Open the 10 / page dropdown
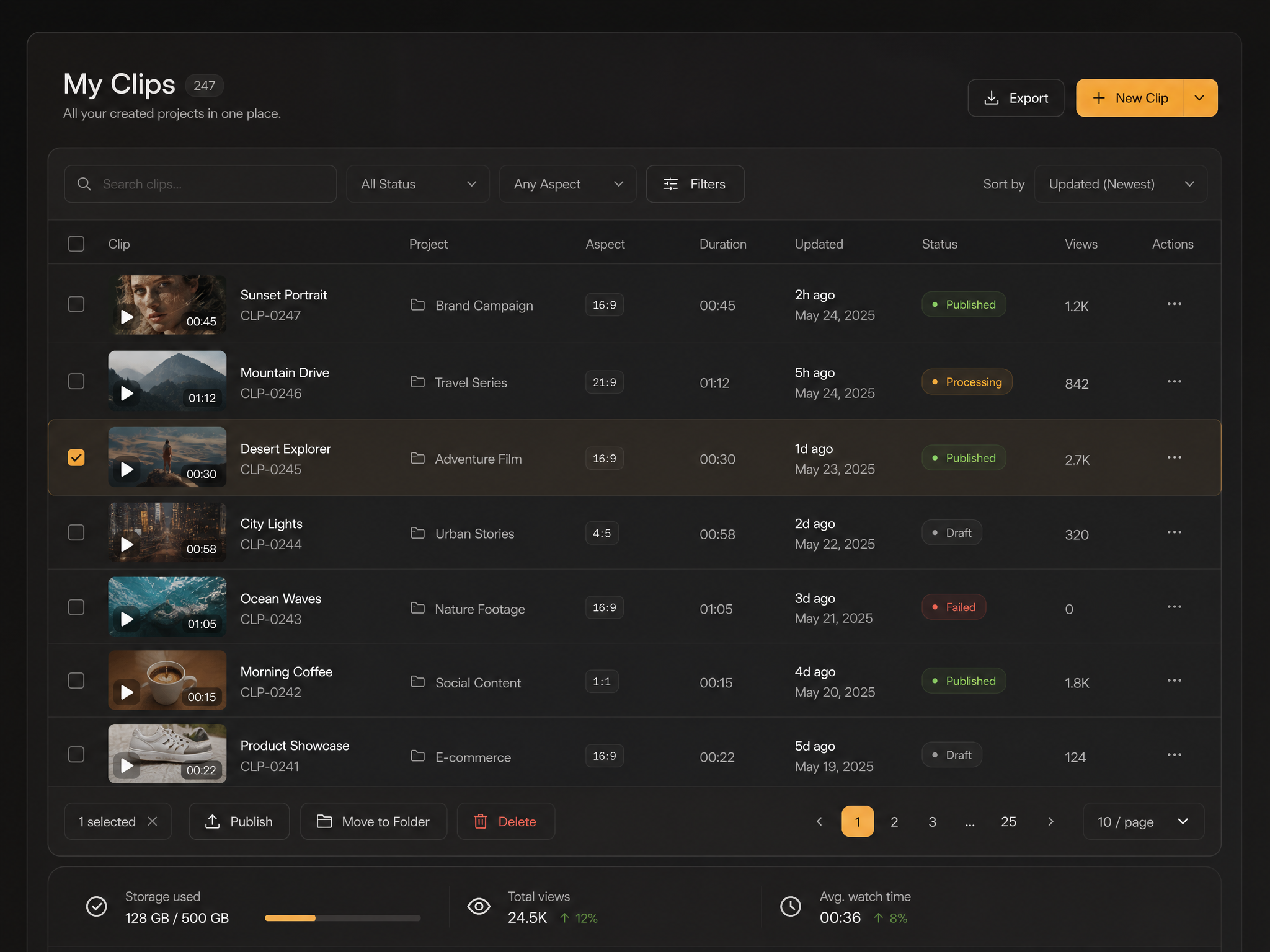This screenshot has width=1270, height=952. coord(1143,822)
